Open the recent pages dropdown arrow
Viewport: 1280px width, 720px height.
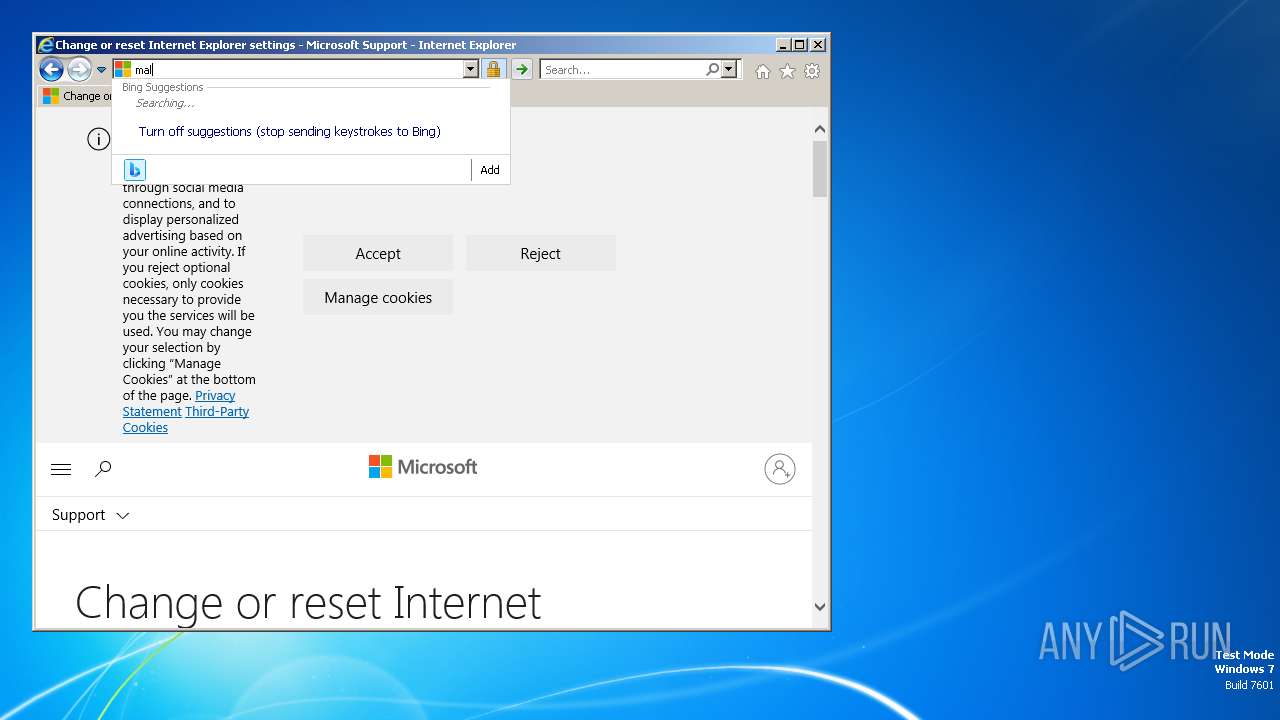click(x=101, y=70)
